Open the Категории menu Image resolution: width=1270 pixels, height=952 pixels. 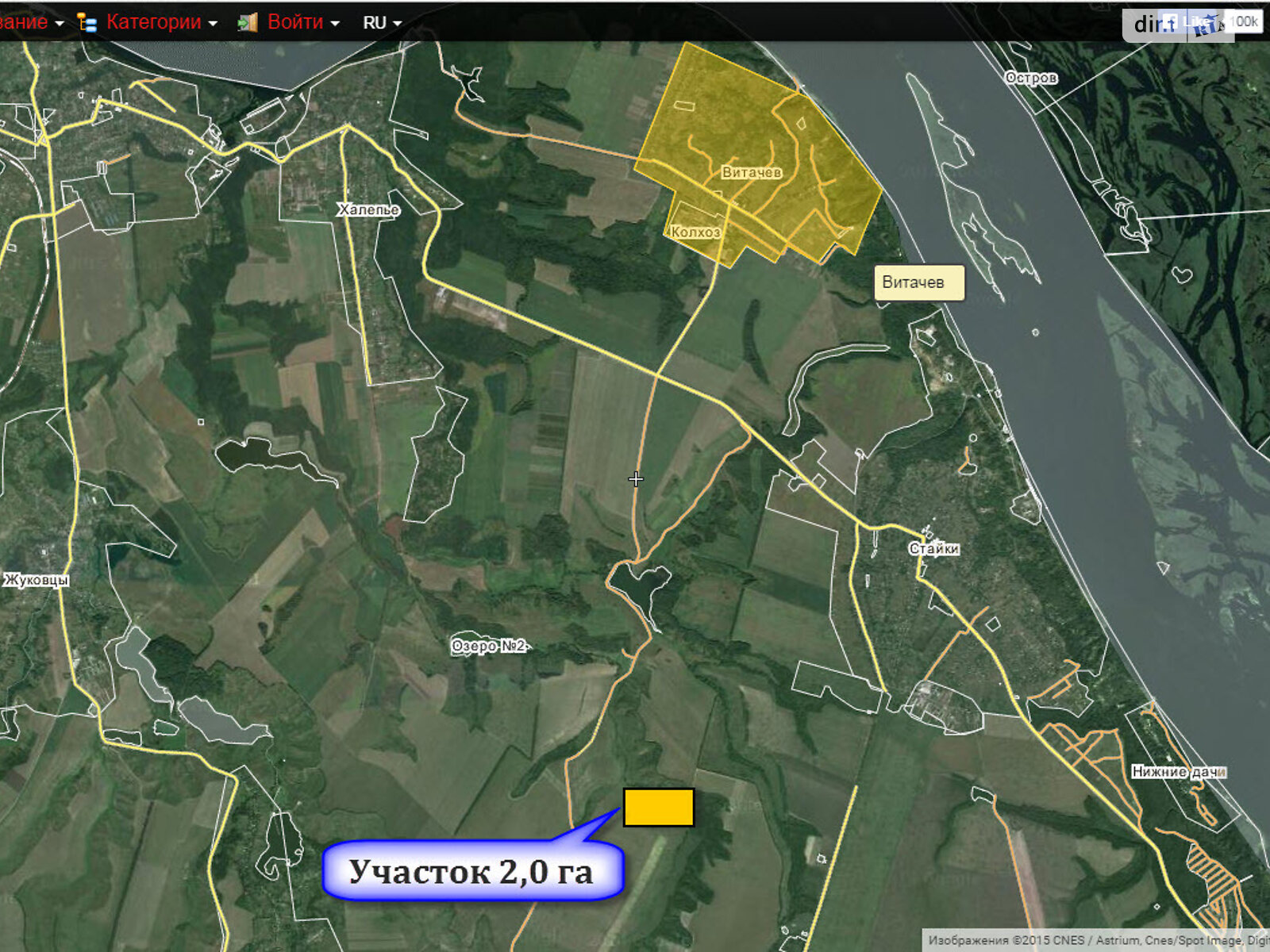[x=153, y=22]
